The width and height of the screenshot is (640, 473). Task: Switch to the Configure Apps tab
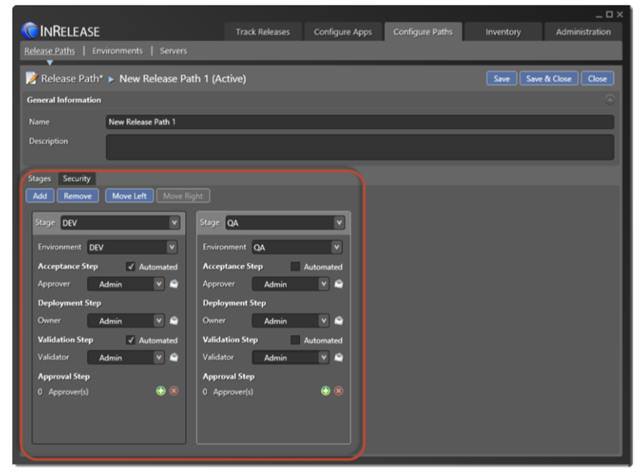click(342, 32)
